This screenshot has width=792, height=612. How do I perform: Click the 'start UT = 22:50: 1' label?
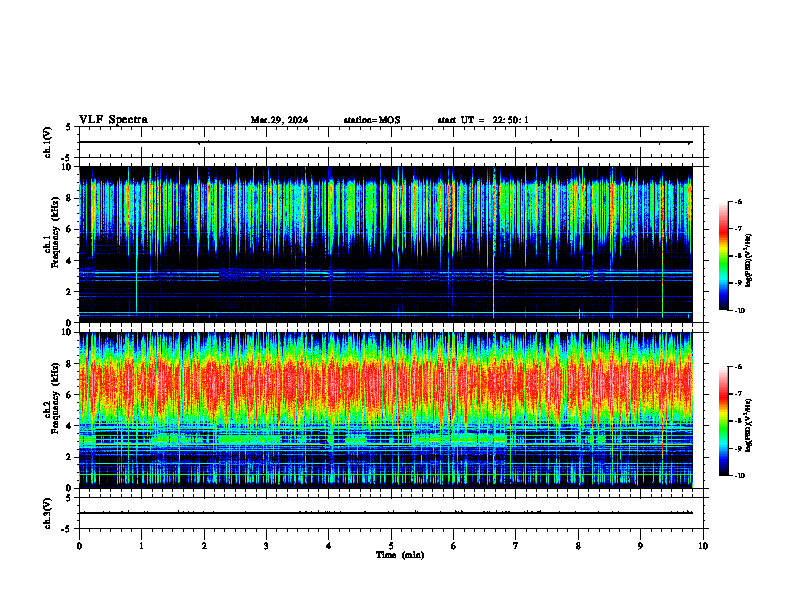pyautogui.click(x=483, y=120)
